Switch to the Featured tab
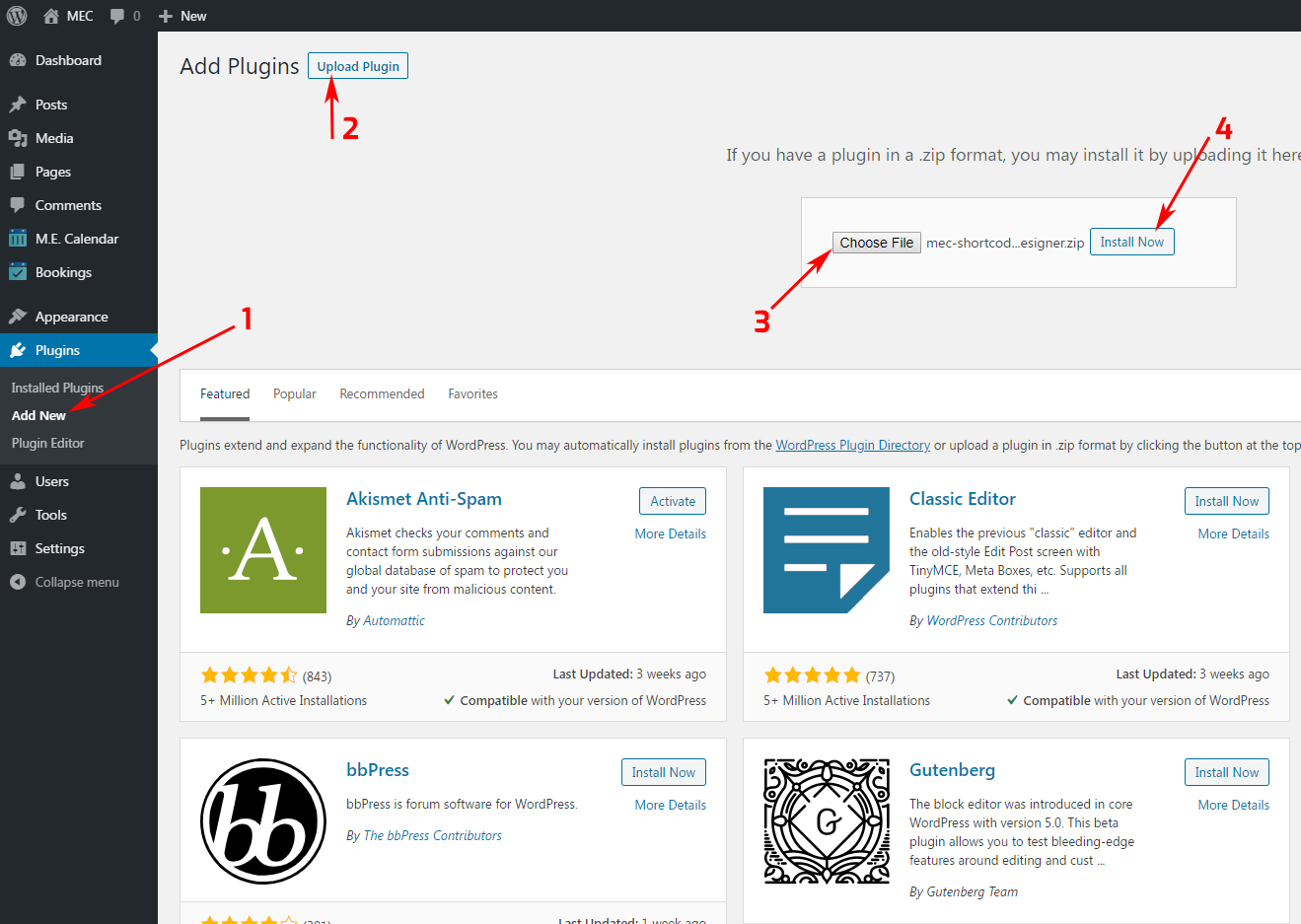The height and width of the screenshot is (924, 1301). tap(225, 393)
